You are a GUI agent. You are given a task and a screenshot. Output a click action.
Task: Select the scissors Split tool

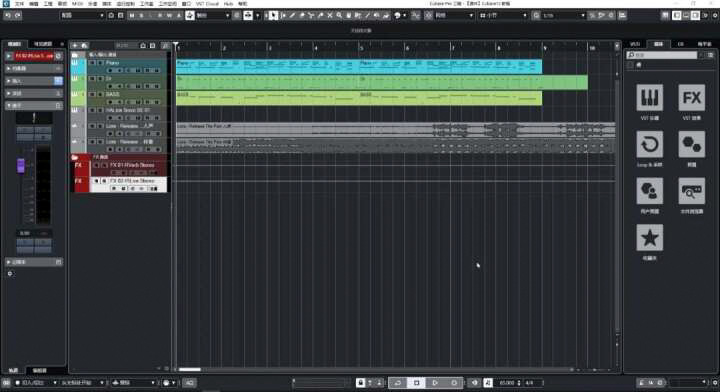tap(311, 15)
